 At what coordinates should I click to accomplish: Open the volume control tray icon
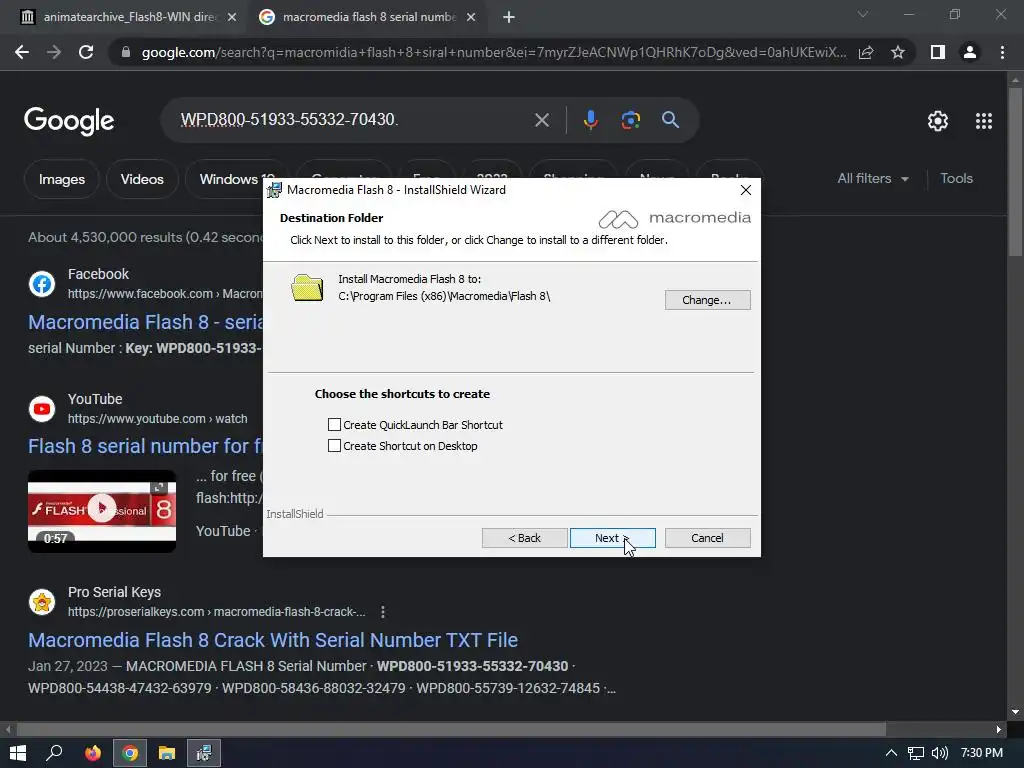pyautogui.click(x=940, y=753)
